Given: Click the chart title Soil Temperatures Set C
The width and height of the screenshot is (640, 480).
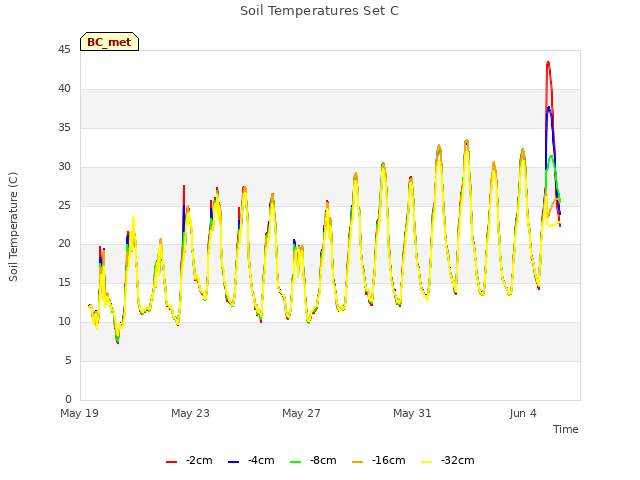Looking at the screenshot, I should (319, 11).
